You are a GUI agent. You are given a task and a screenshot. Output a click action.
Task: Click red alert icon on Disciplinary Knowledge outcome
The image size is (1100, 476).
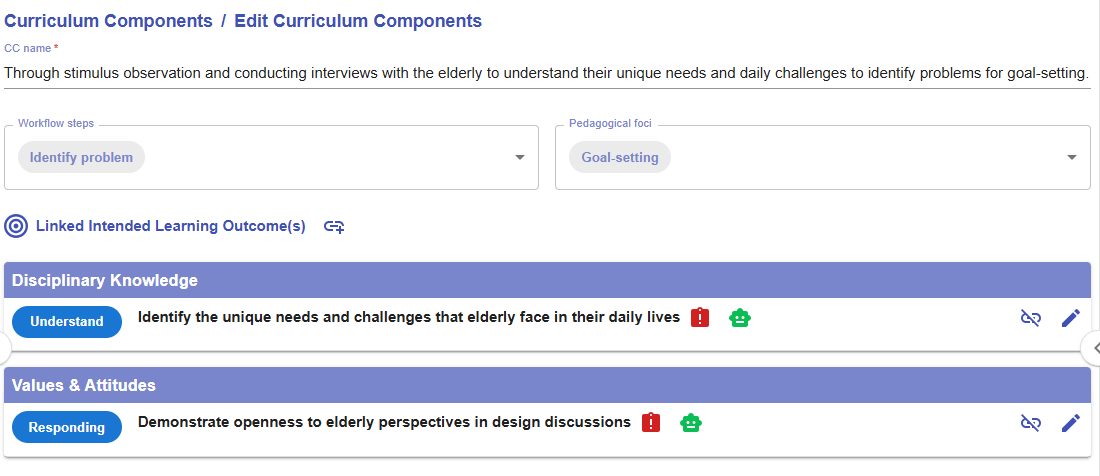tap(700, 318)
